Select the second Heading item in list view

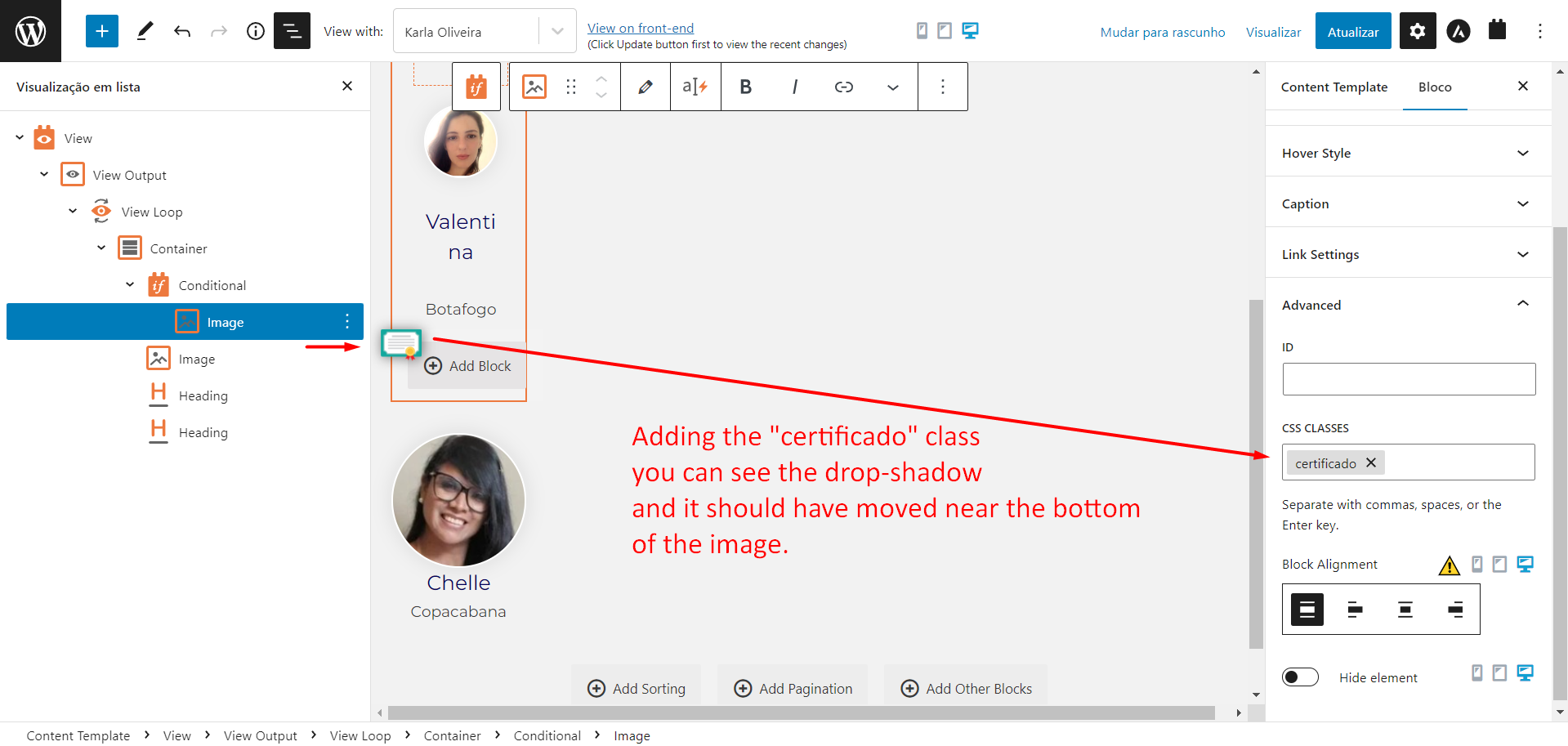tap(203, 432)
